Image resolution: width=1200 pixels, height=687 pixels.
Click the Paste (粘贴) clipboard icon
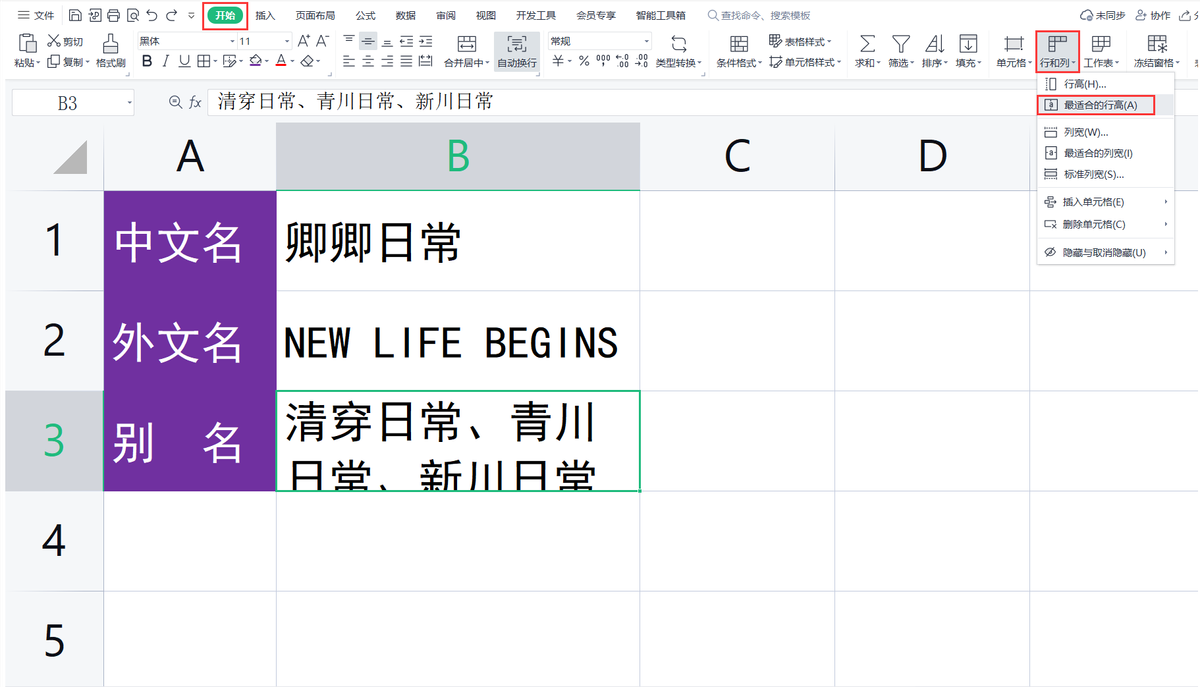pos(26,42)
